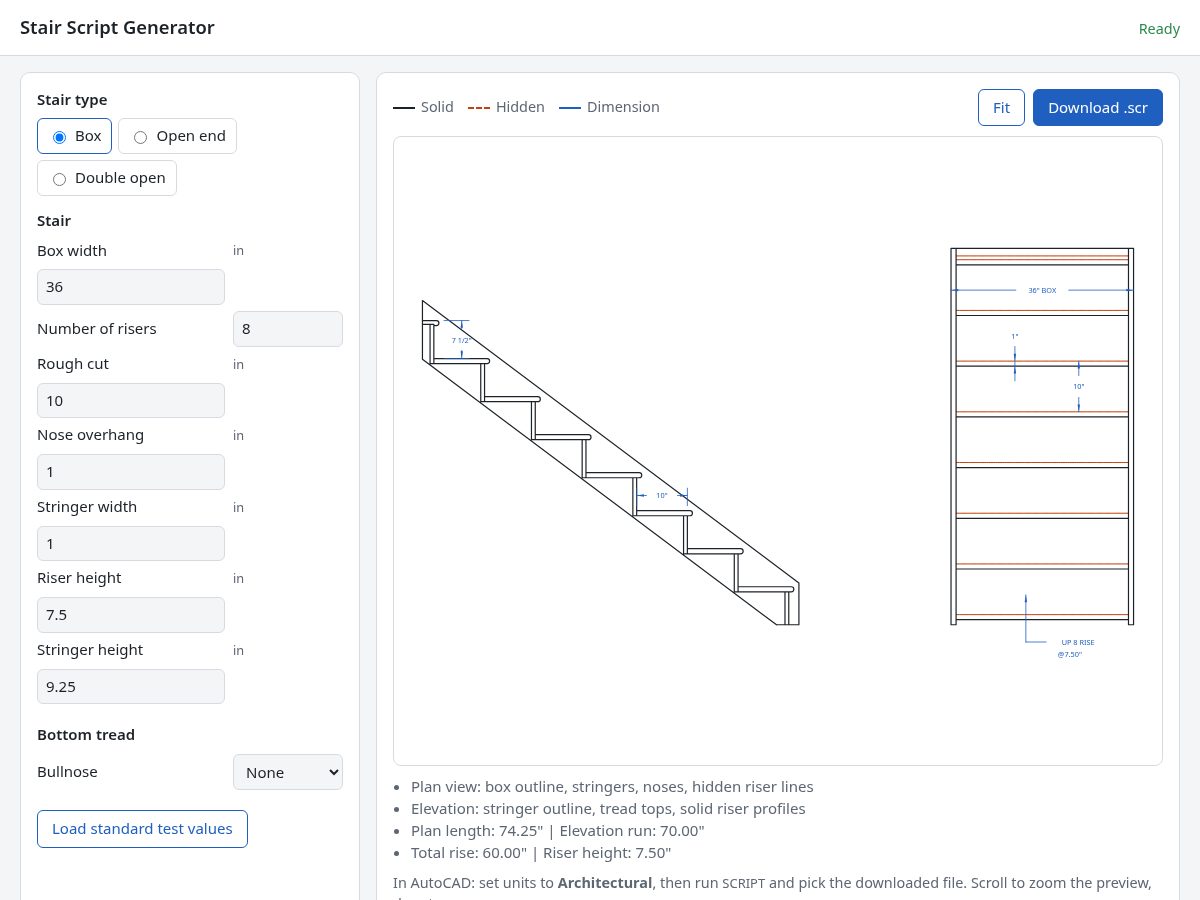Select the Open end stair type
Image resolution: width=1200 pixels, height=900 pixels.
[x=177, y=136]
